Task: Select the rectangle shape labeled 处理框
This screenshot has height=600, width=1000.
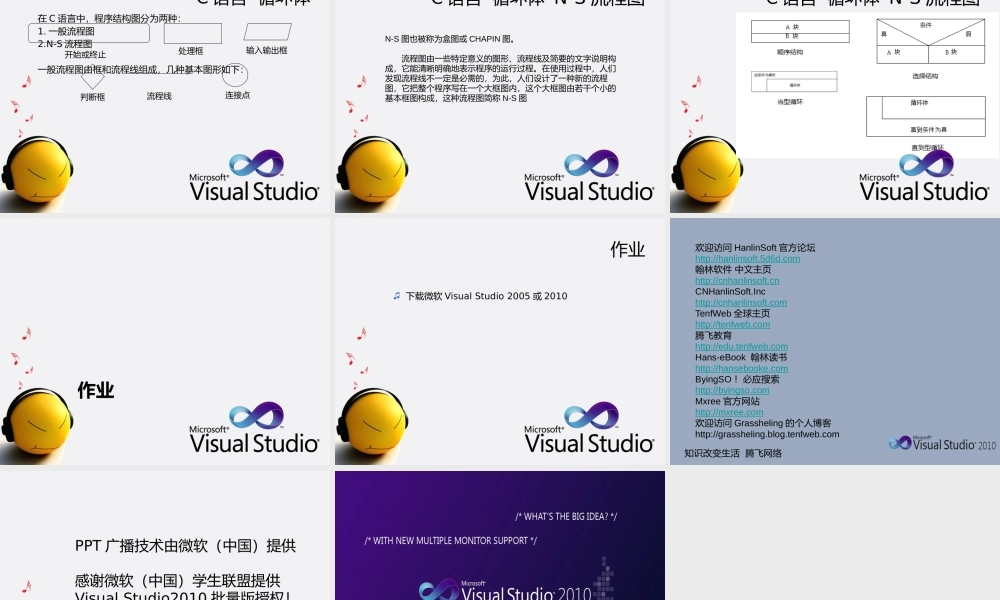Action: [192, 33]
